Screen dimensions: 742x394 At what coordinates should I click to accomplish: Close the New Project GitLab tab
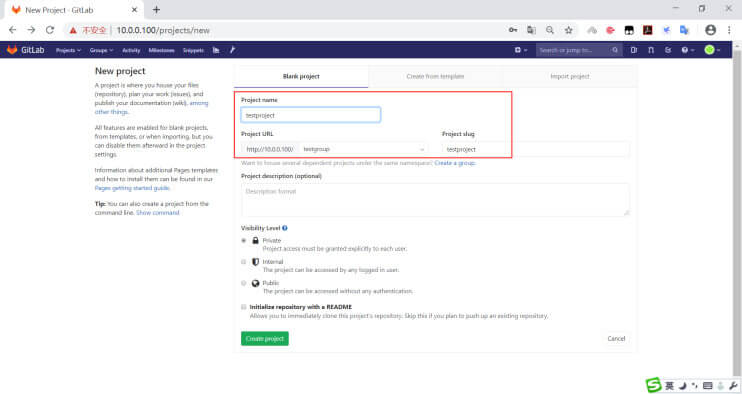pos(134,9)
